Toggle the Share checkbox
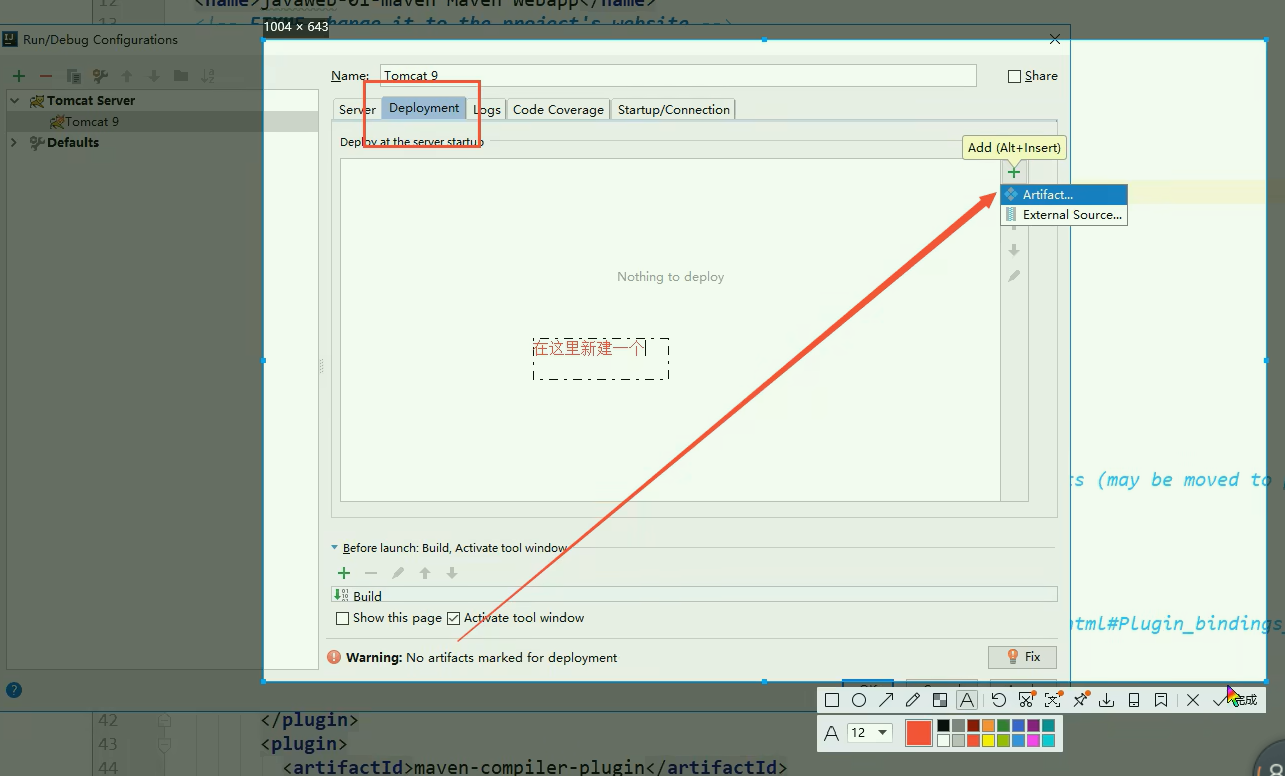This screenshot has width=1285, height=776. pyautogui.click(x=1015, y=76)
